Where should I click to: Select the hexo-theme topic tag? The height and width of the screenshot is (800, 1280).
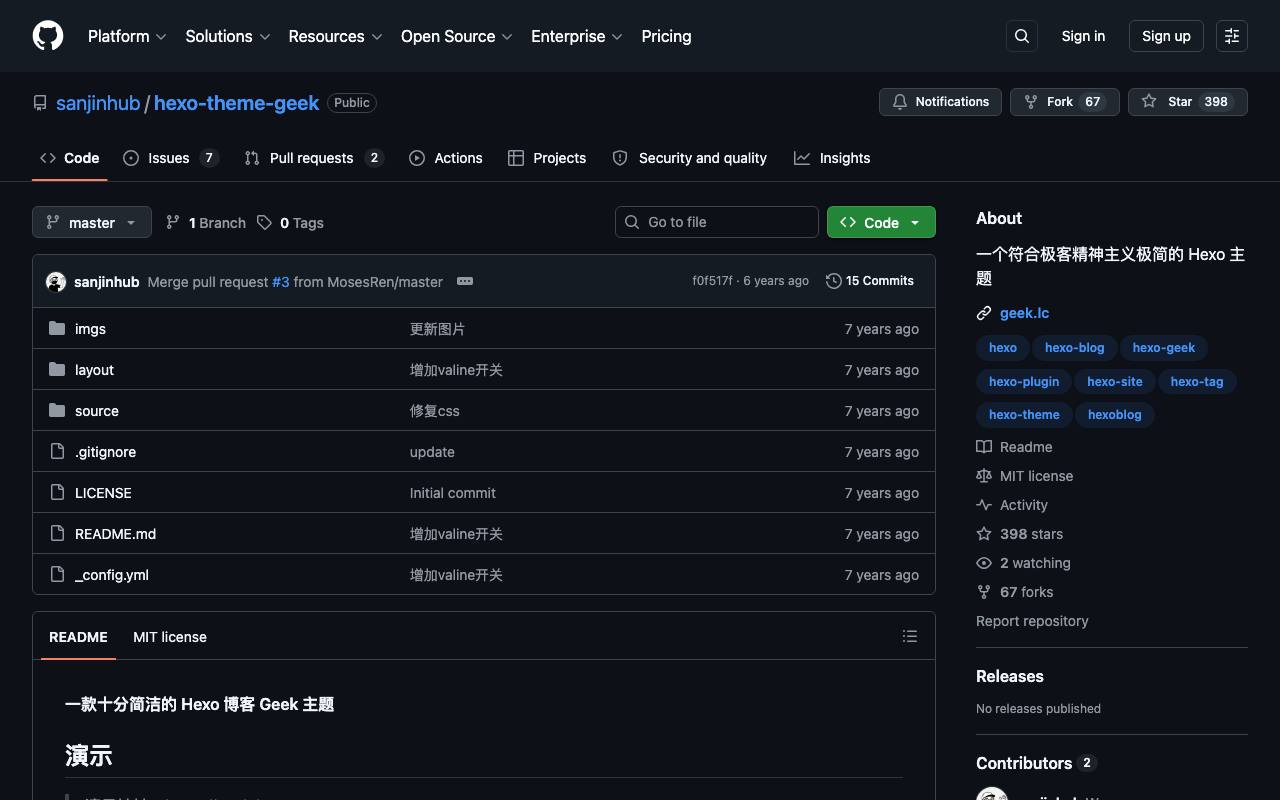[1024, 415]
